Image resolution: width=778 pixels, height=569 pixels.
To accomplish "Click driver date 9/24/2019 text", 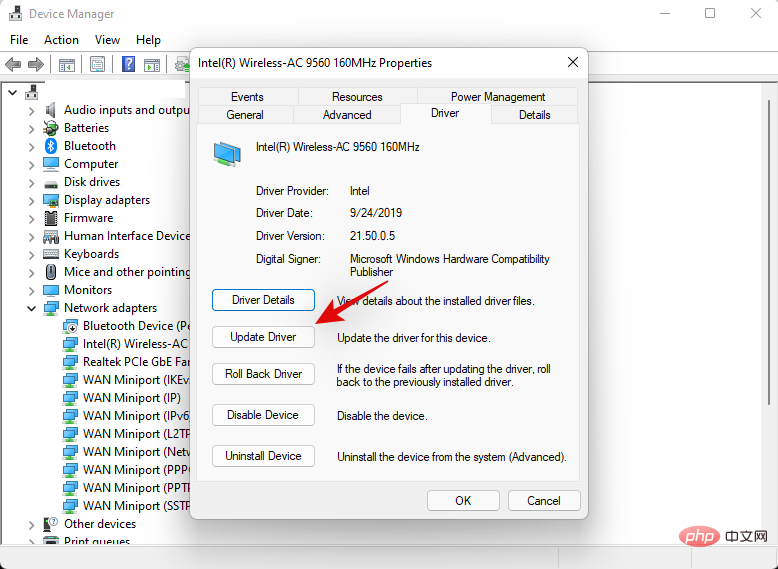I will (376, 213).
